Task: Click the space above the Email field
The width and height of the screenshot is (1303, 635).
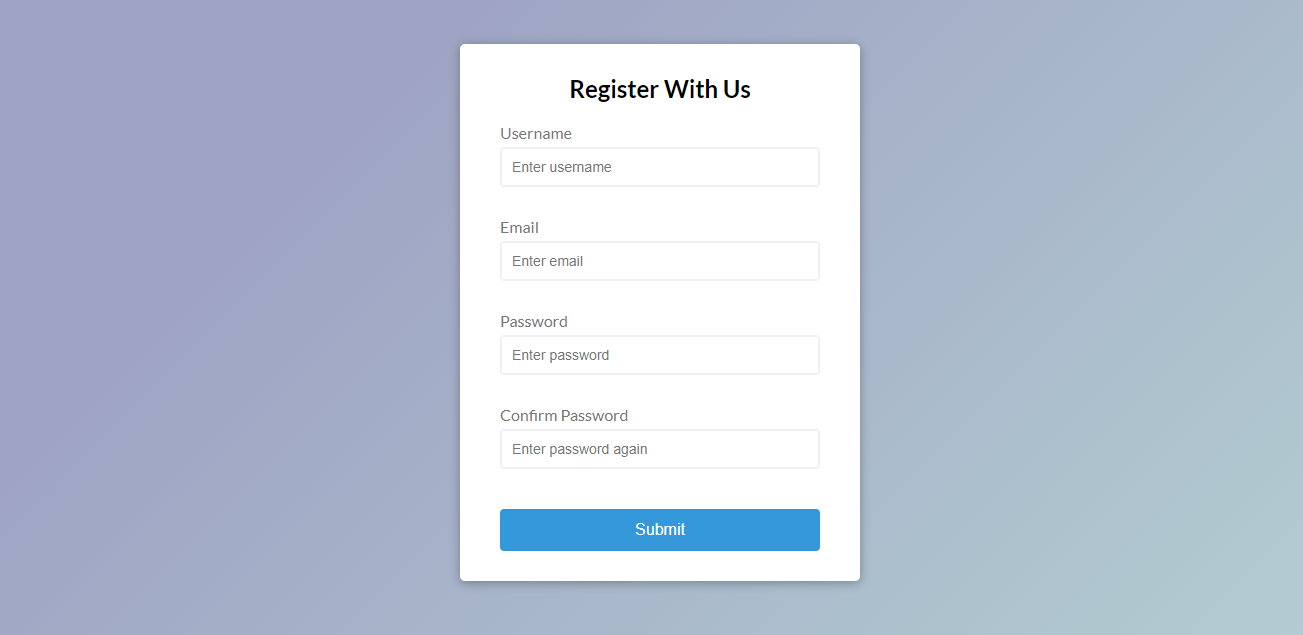Action: click(x=660, y=205)
